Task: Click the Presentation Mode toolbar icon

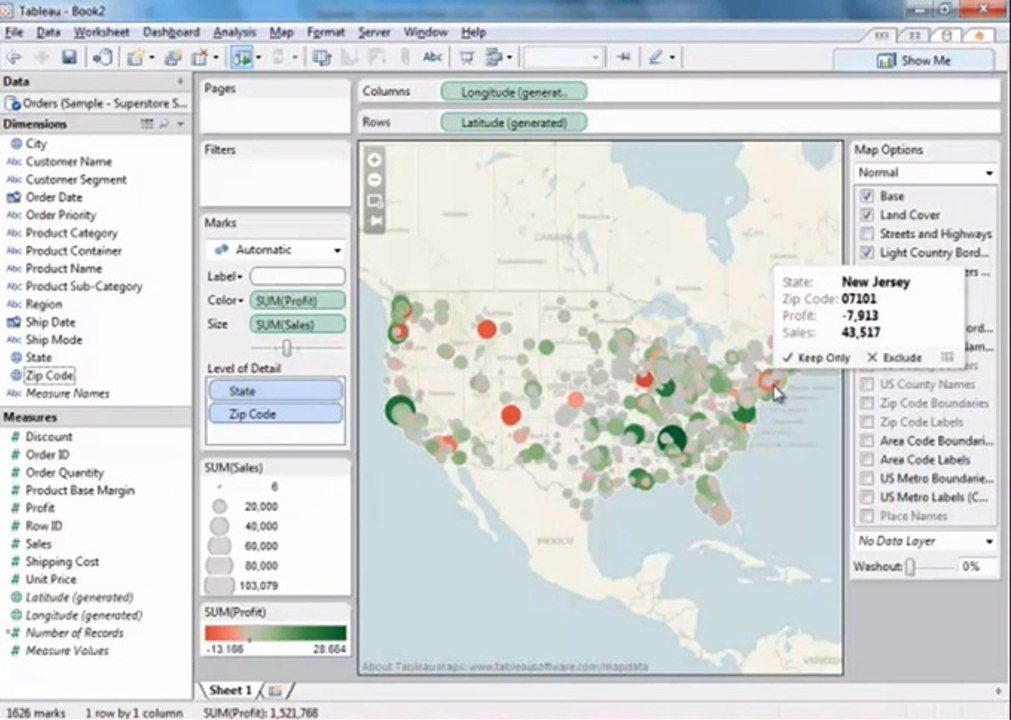Action: pos(467,58)
